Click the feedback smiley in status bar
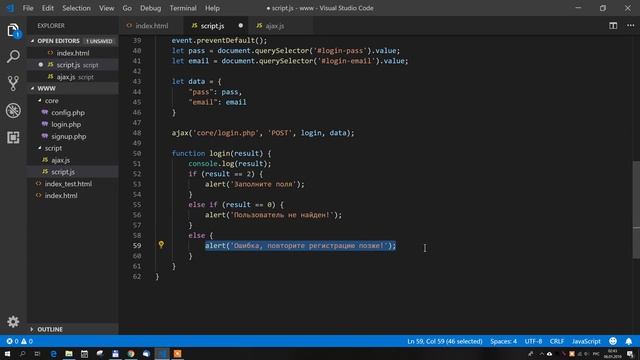640x360 pixels. 613,341
